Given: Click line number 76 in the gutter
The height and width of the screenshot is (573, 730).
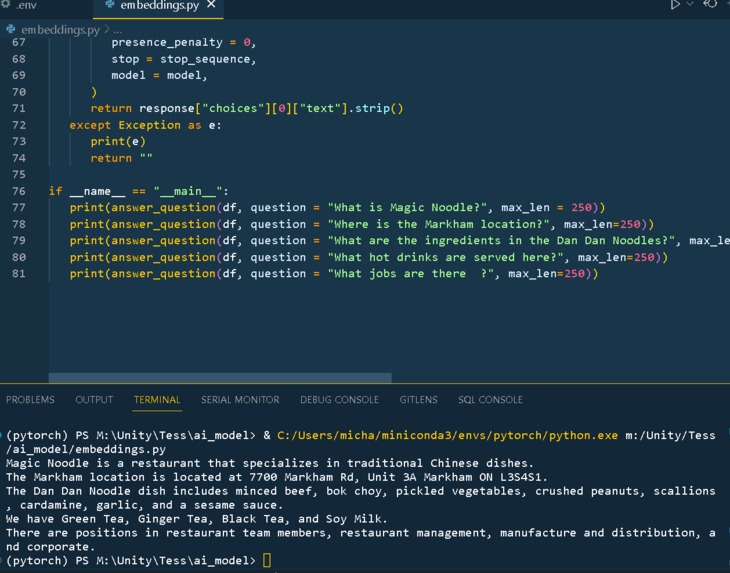Looking at the screenshot, I should point(19,191).
